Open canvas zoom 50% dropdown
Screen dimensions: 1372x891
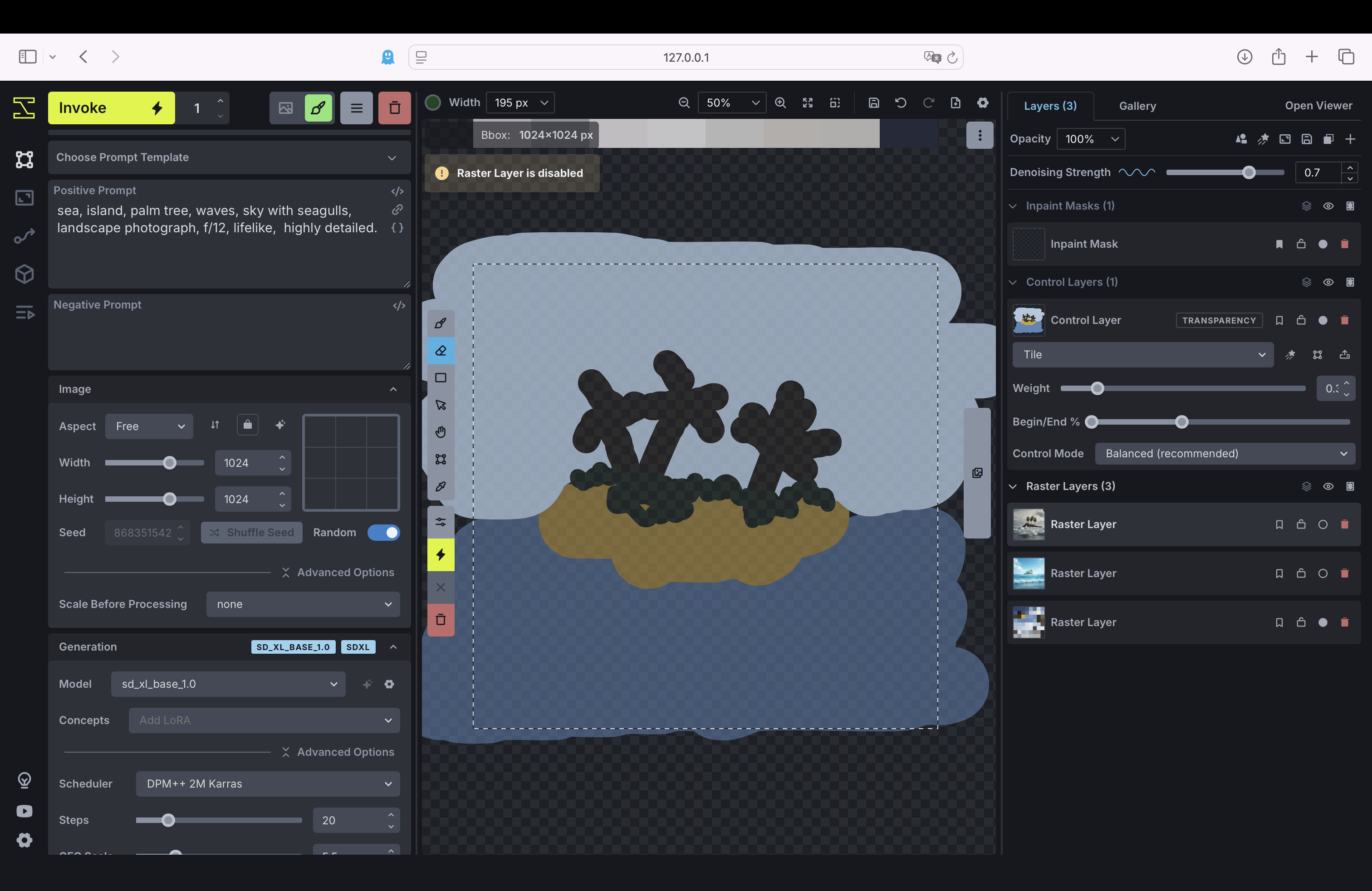[731, 103]
